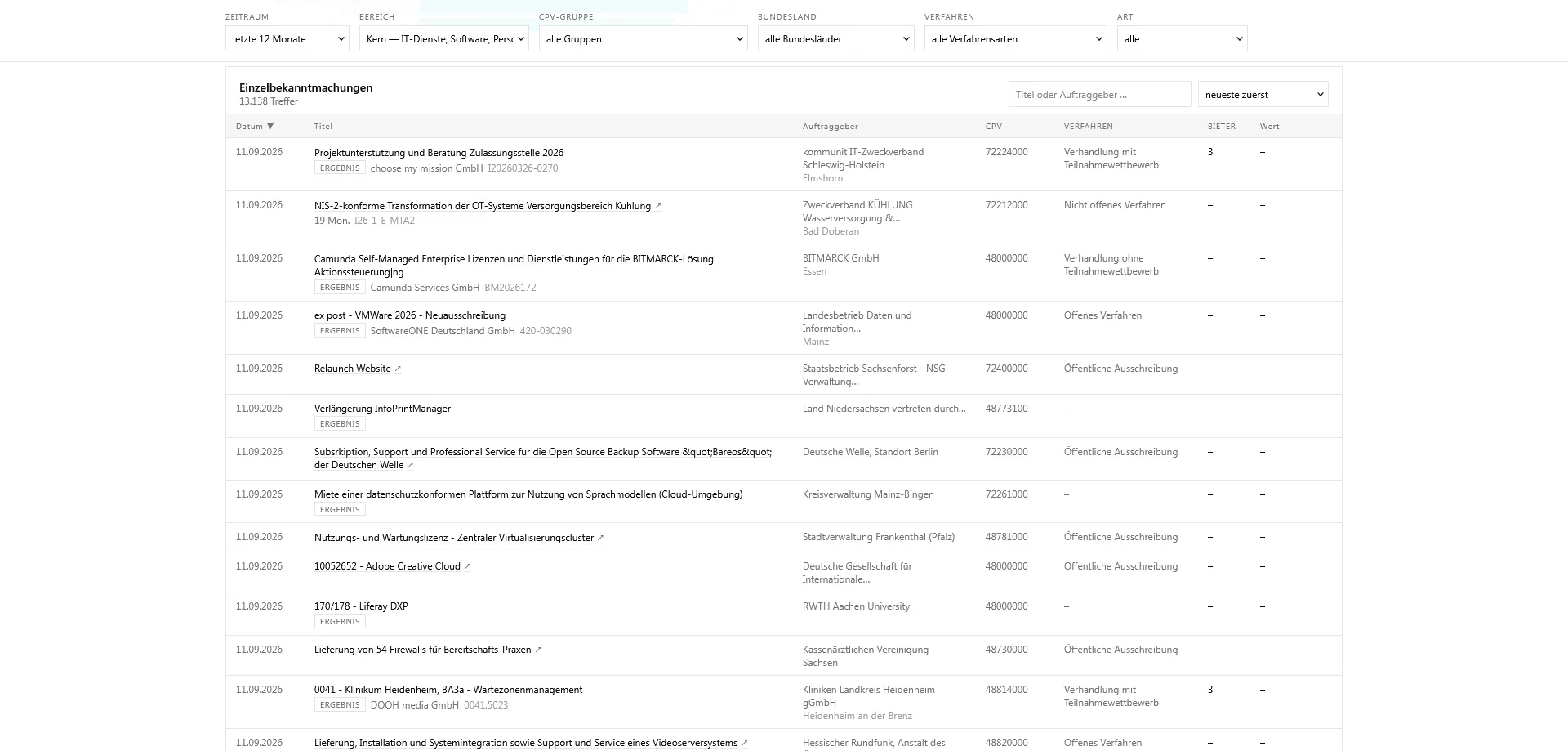Select Auftraggeber 'BITMARCK GmbH'

[x=840, y=258]
